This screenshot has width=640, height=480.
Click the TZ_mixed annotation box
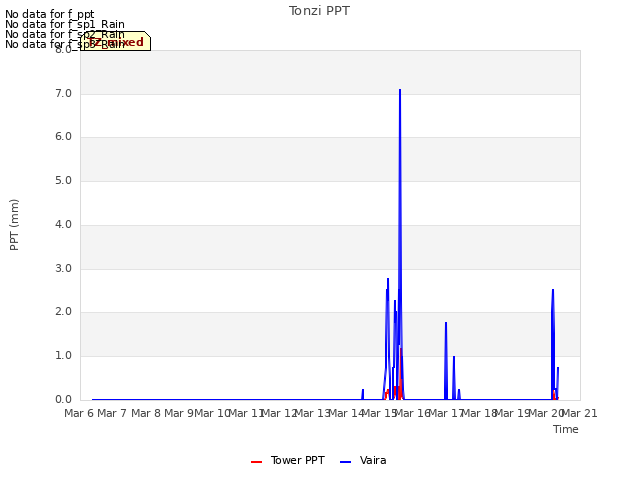pyautogui.click(x=116, y=41)
